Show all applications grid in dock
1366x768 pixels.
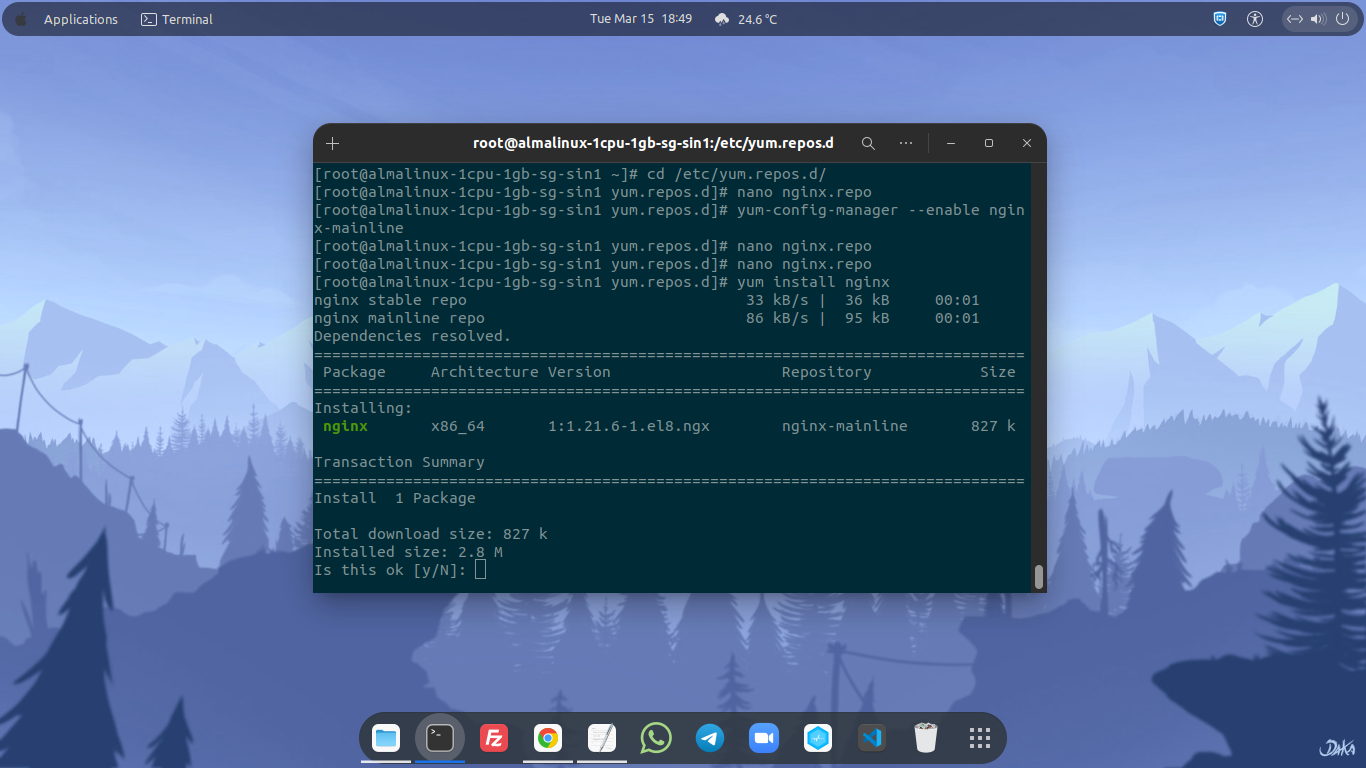pyautogui.click(x=980, y=738)
